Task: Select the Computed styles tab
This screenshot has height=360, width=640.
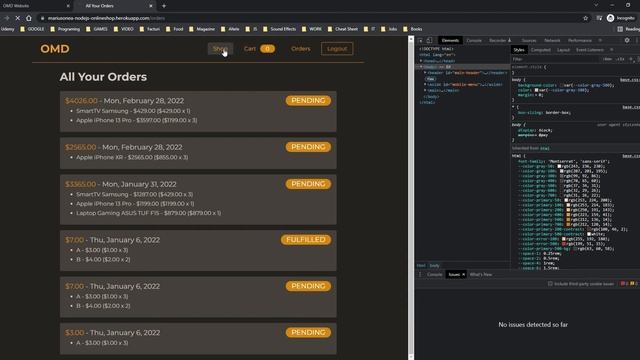Action: (x=541, y=50)
